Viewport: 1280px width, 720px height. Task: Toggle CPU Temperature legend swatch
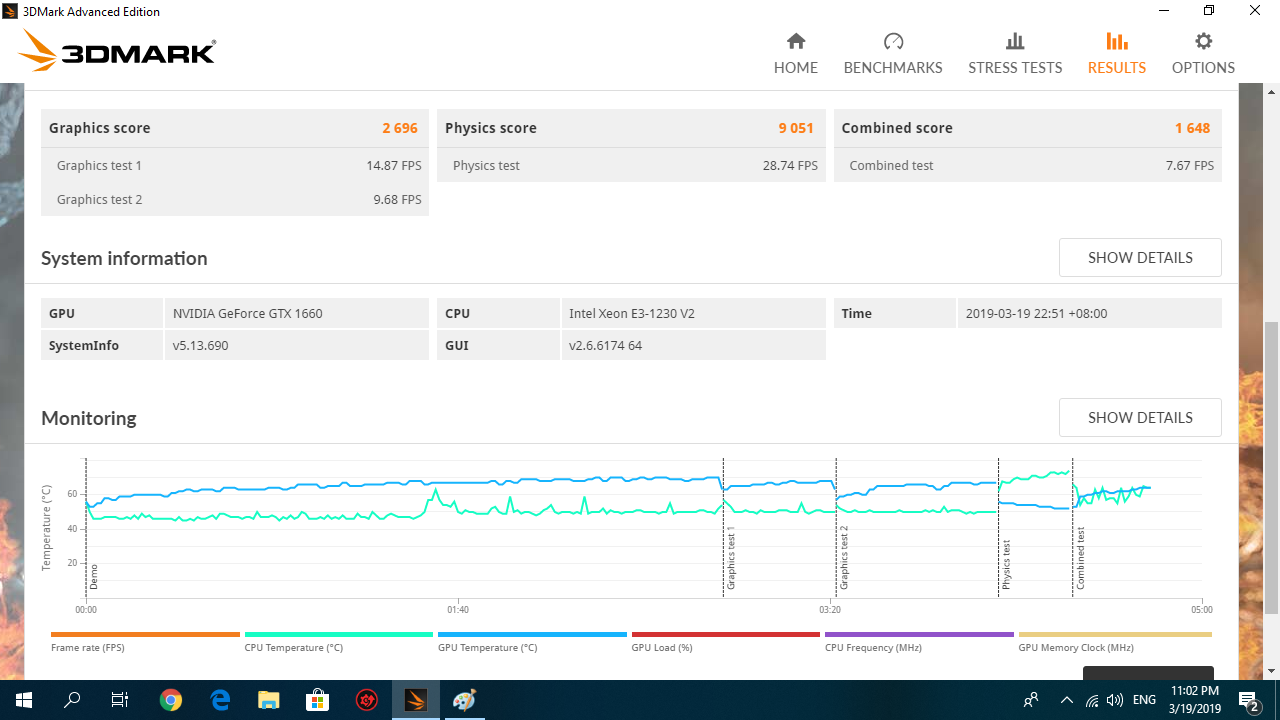[339, 634]
